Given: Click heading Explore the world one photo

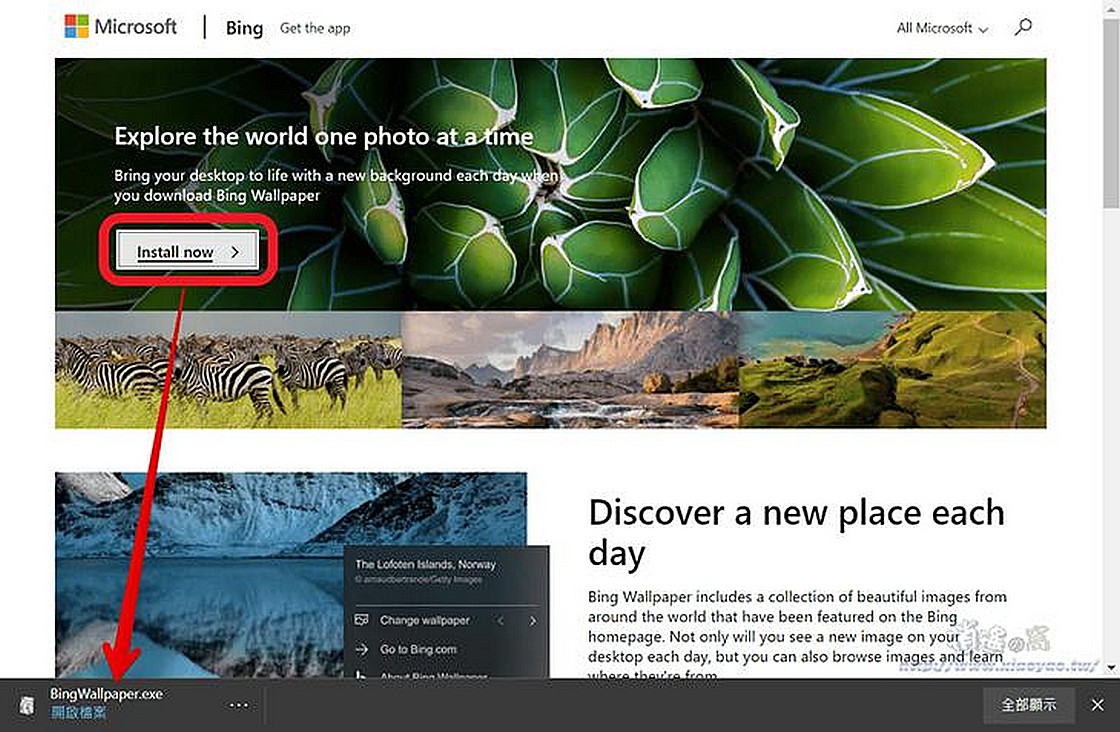Looking at the screenshot, I should [324, 136].
